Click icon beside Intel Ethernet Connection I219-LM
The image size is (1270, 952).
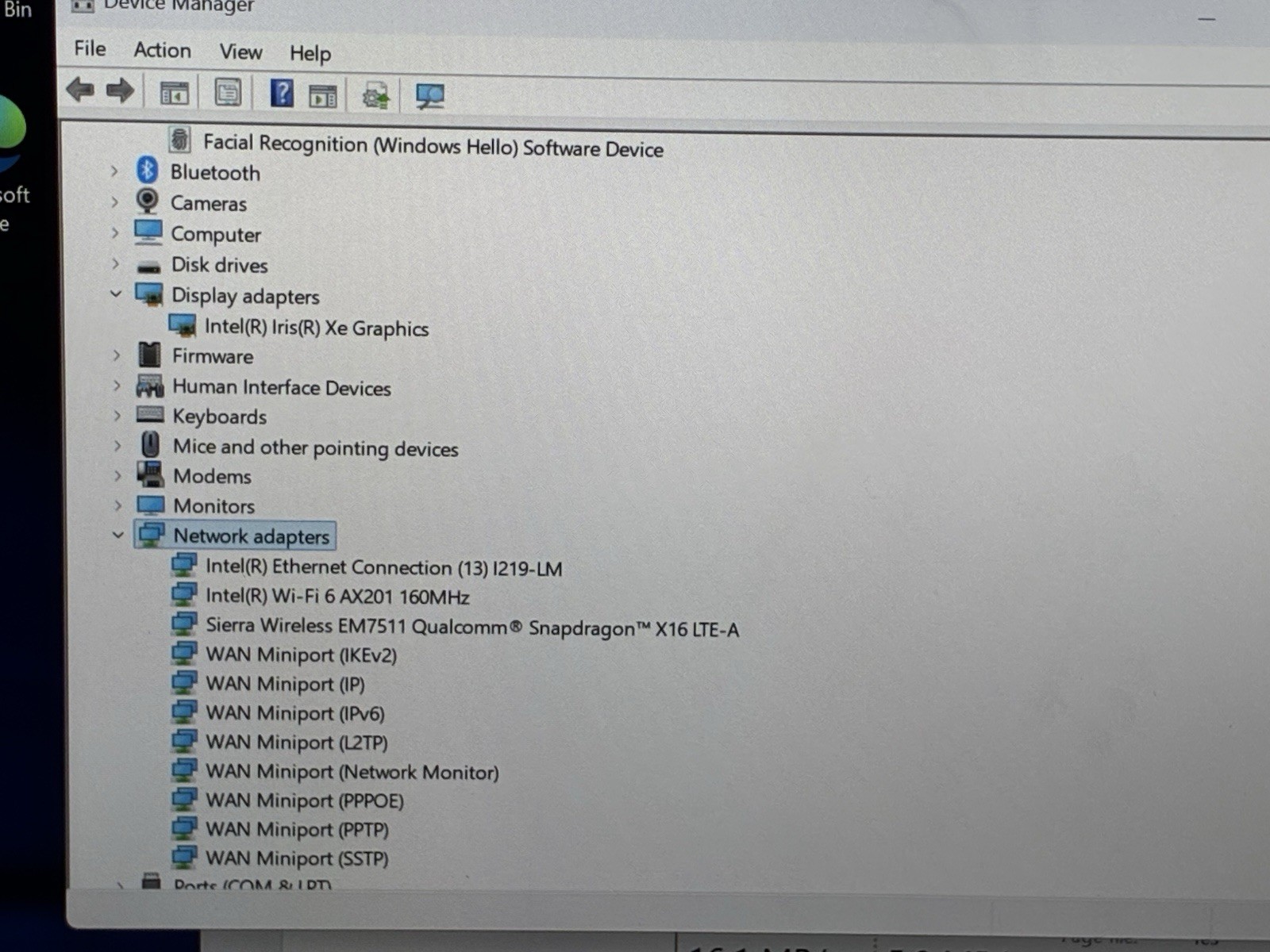click(x=184, y=565)
